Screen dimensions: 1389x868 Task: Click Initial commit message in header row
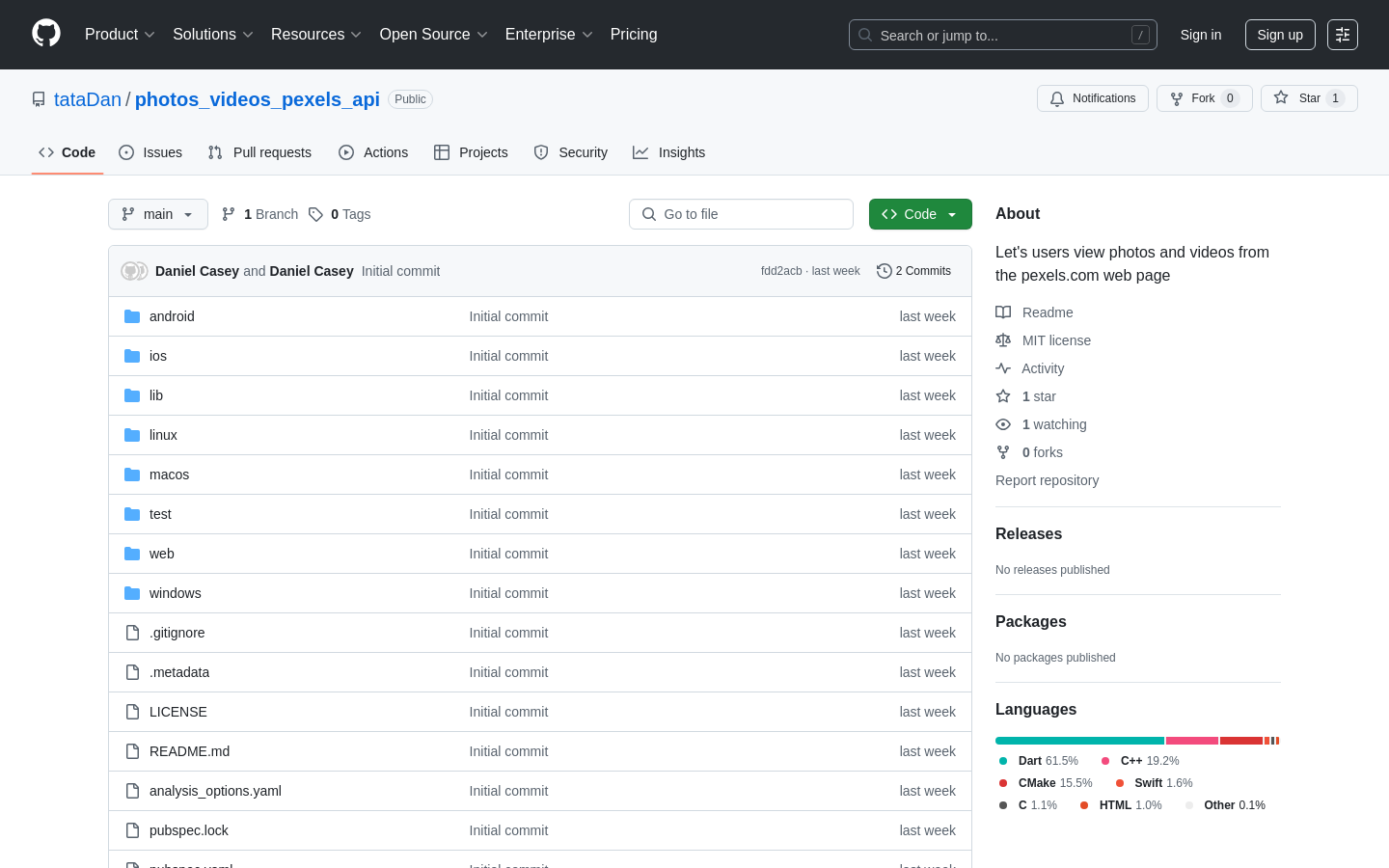point(400,271)
